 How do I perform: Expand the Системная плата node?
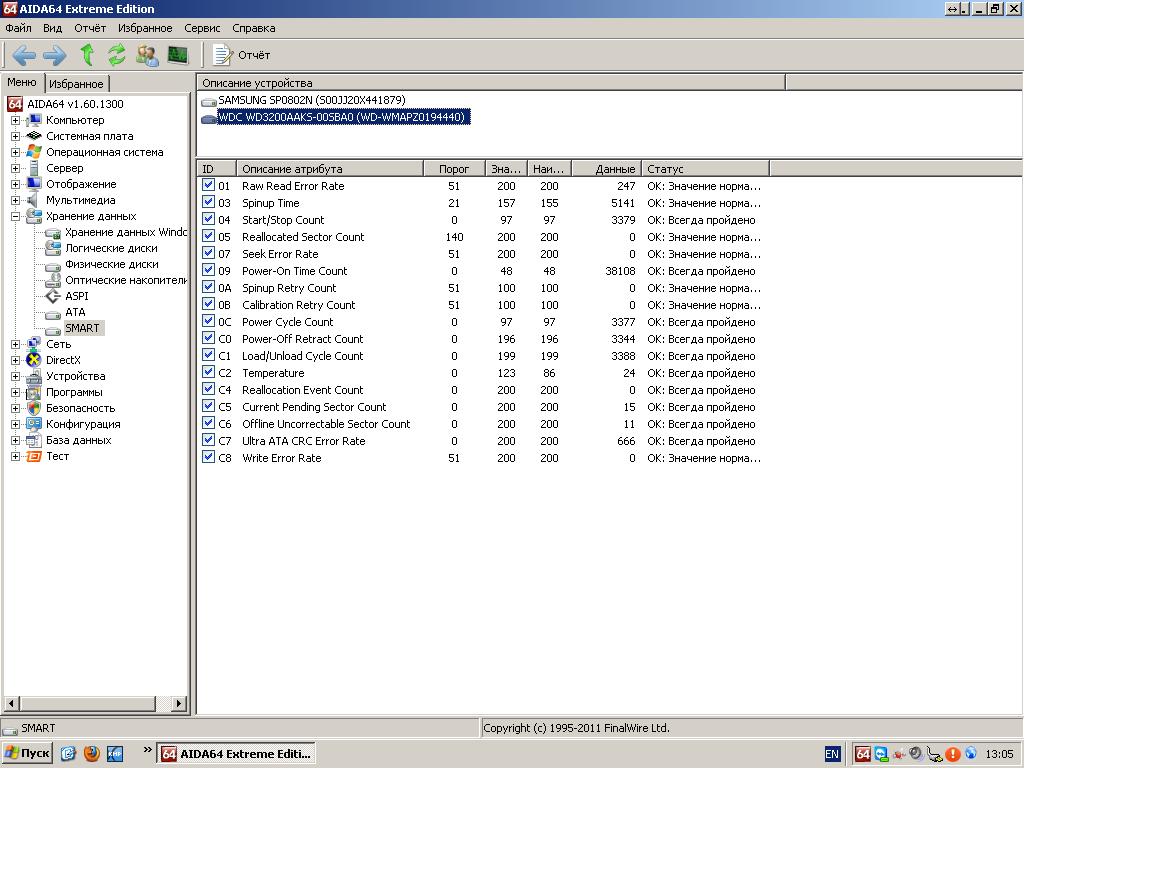coord(15,136)
